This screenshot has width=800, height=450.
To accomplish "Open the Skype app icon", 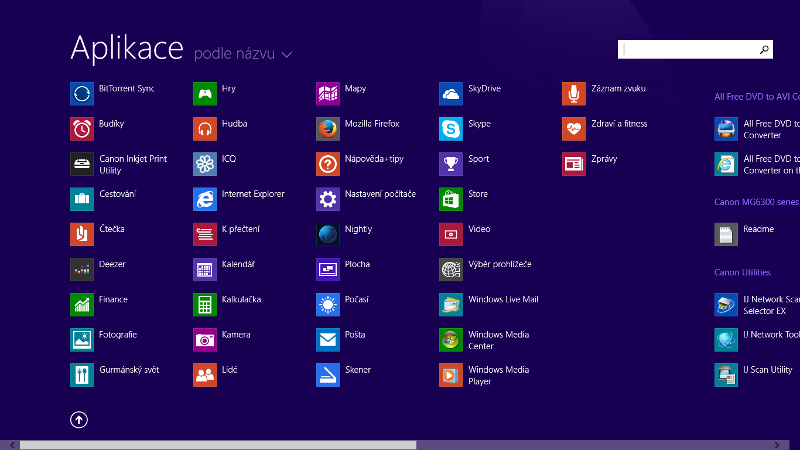I will [450, 129].
